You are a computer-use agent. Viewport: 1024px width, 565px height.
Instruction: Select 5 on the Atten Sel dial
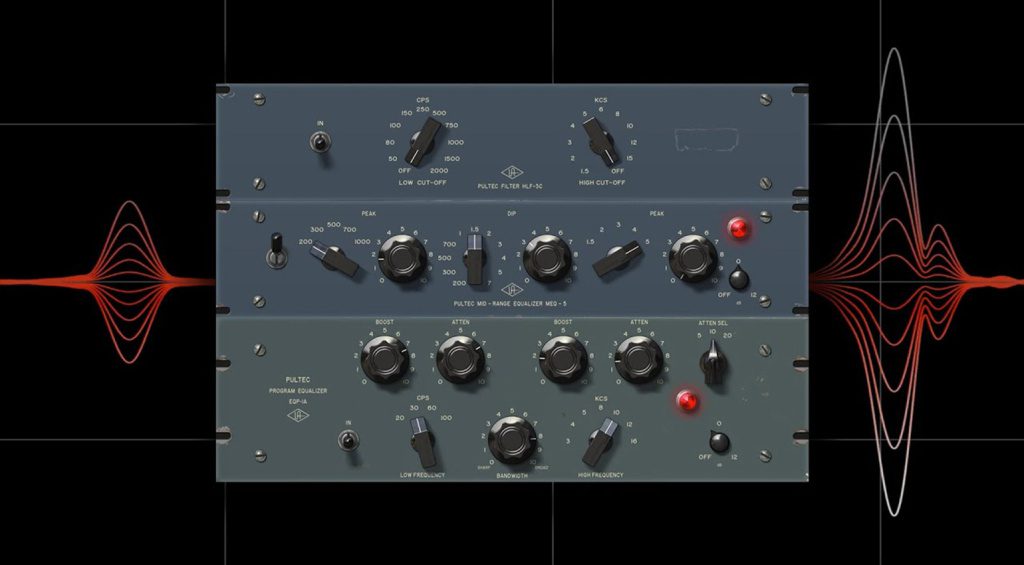click(699, 336)
